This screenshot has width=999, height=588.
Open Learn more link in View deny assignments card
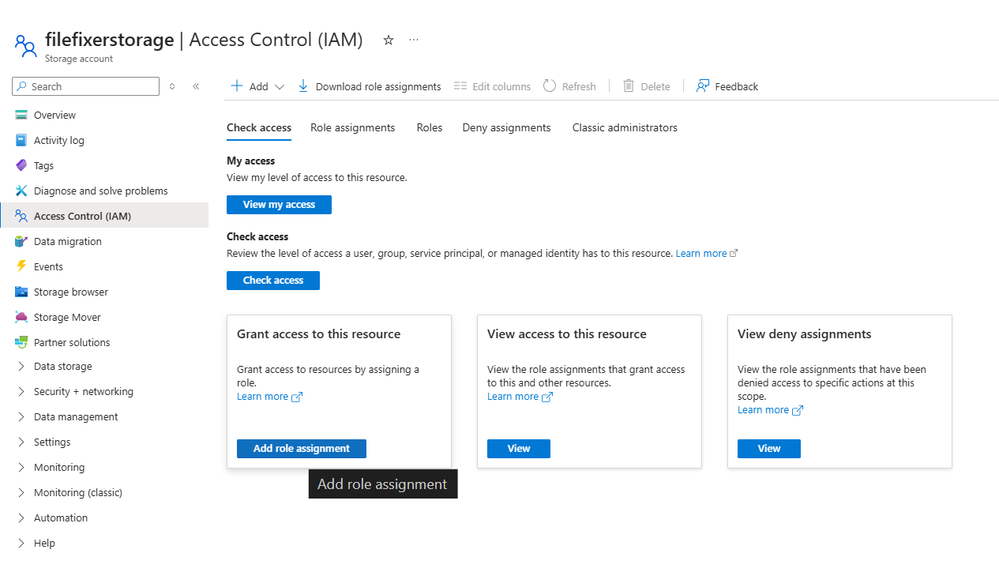763,410
